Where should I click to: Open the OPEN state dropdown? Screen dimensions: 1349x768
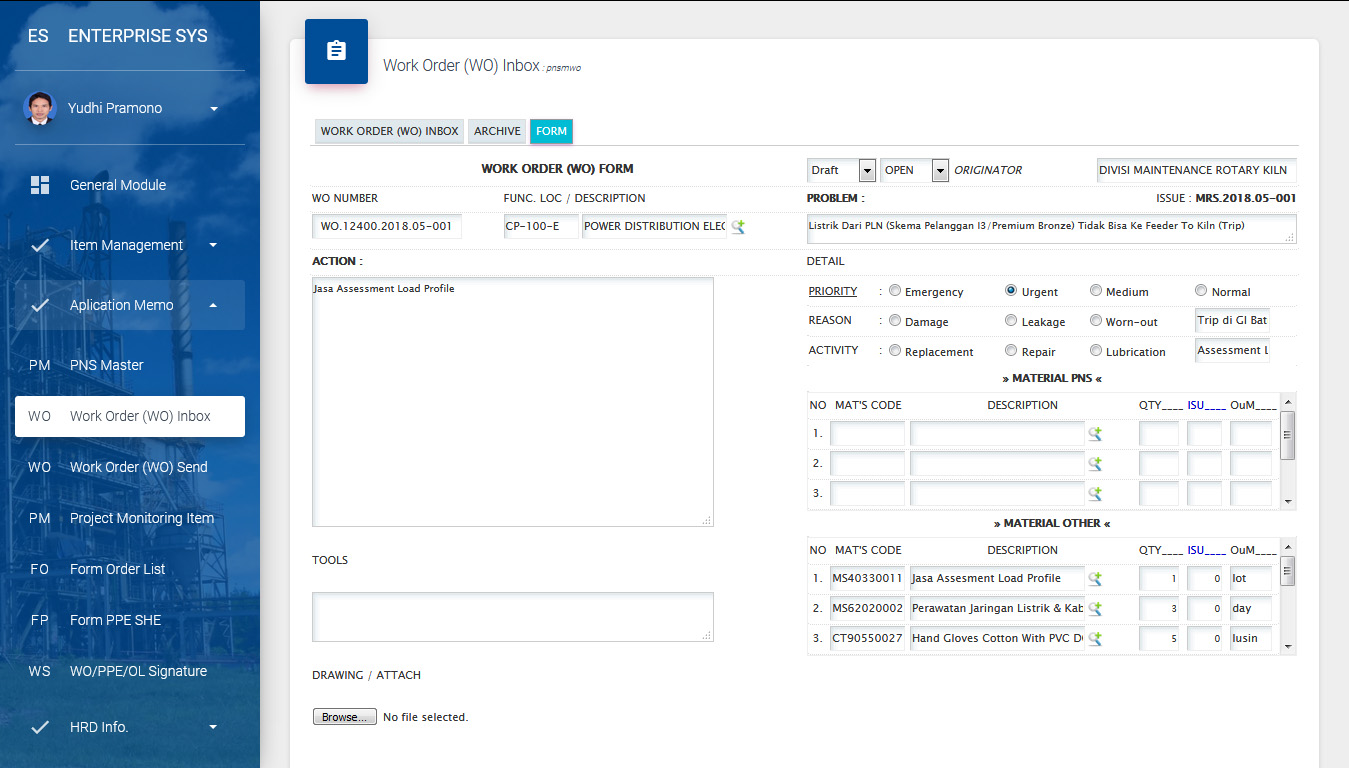click(x=914, y=170)
